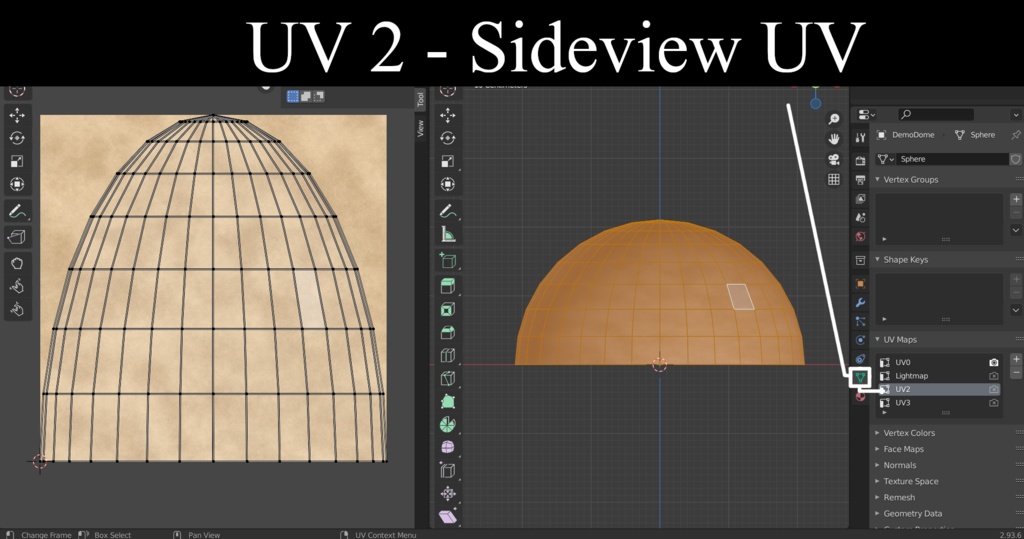The width and height of the screenshot is (1024, 539).
Task: Select the Poly Build tool
Action: click(x=447, y=401)
